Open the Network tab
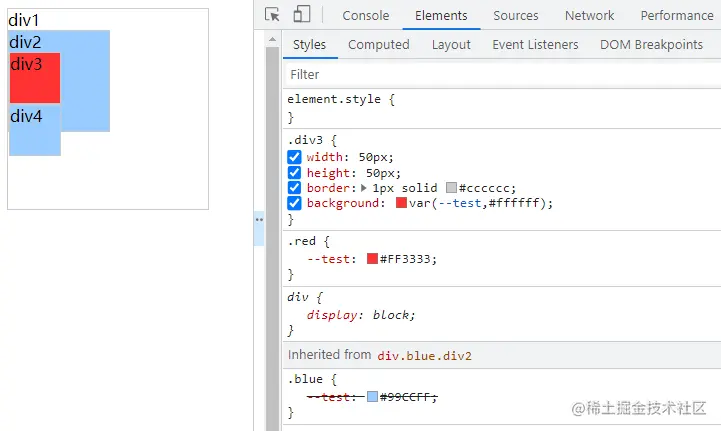Image resolution: width=721 pixels, height=431 pixels. pos(589,15)
